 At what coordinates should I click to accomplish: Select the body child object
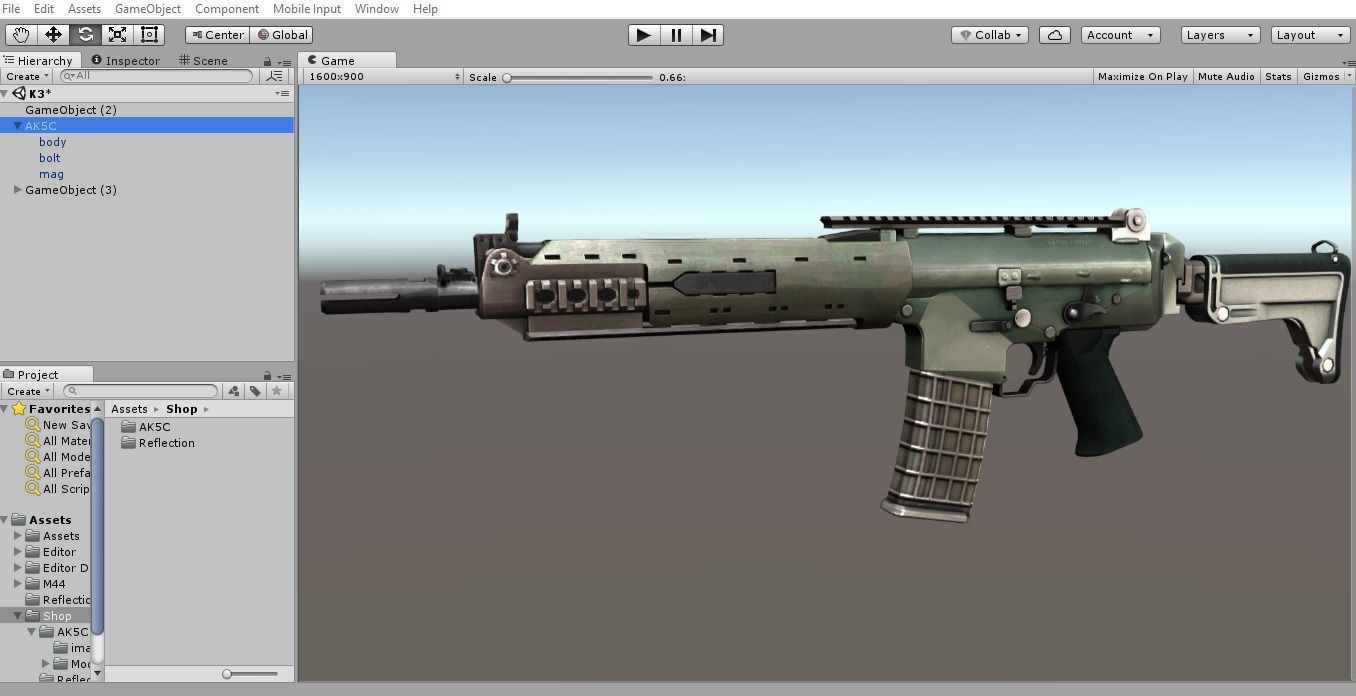(x=53, y=142)
